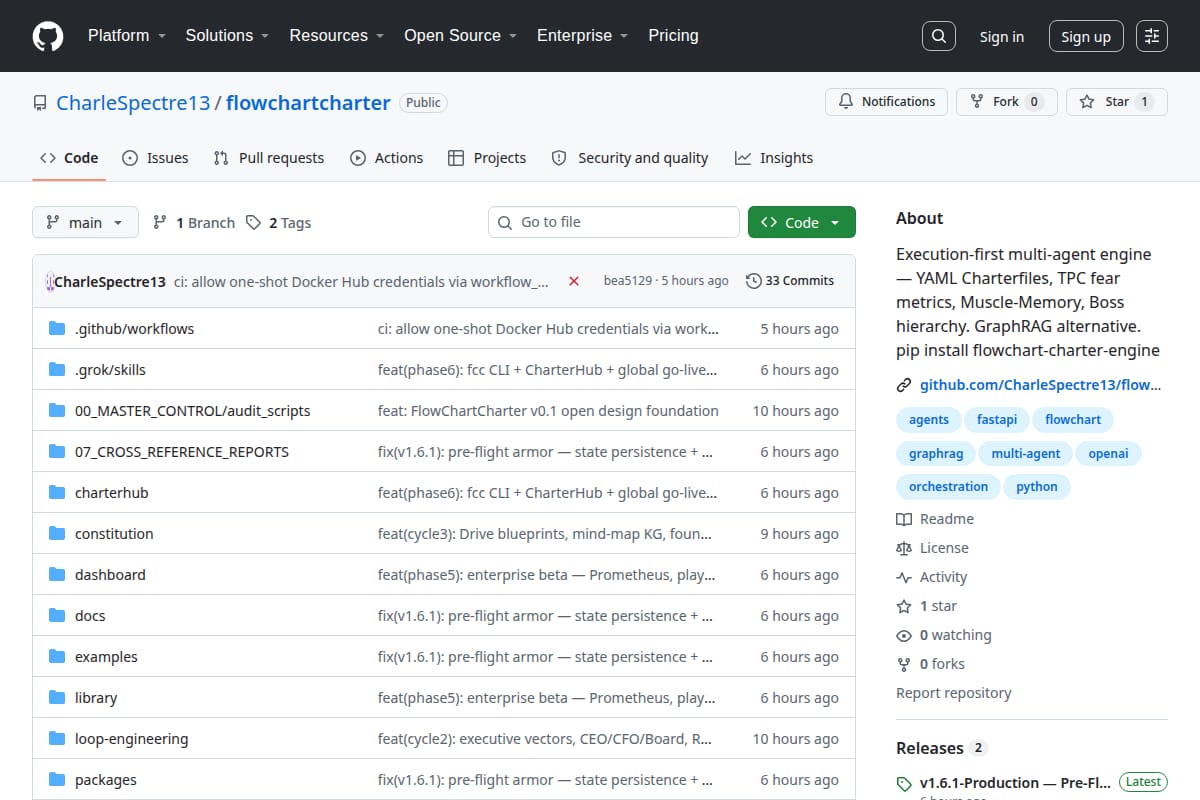Open the GitHub homepage logo
The image size is (1200, 800).
tap(48, 36)
